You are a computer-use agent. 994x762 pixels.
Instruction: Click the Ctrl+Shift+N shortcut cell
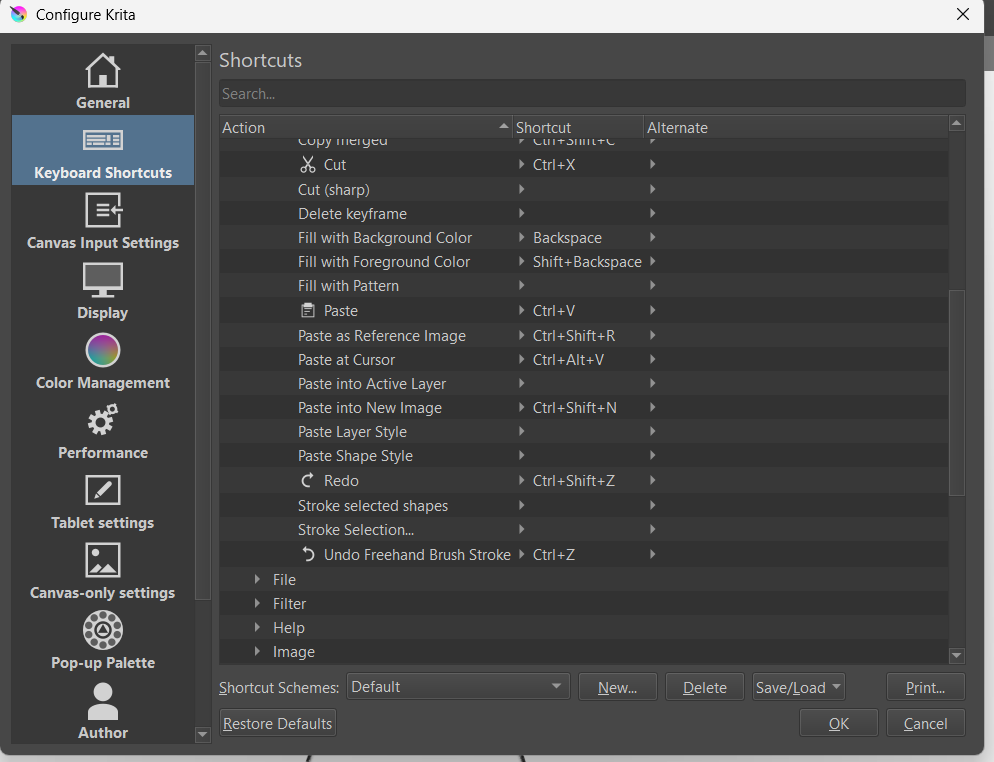click(x=574, y=408)
